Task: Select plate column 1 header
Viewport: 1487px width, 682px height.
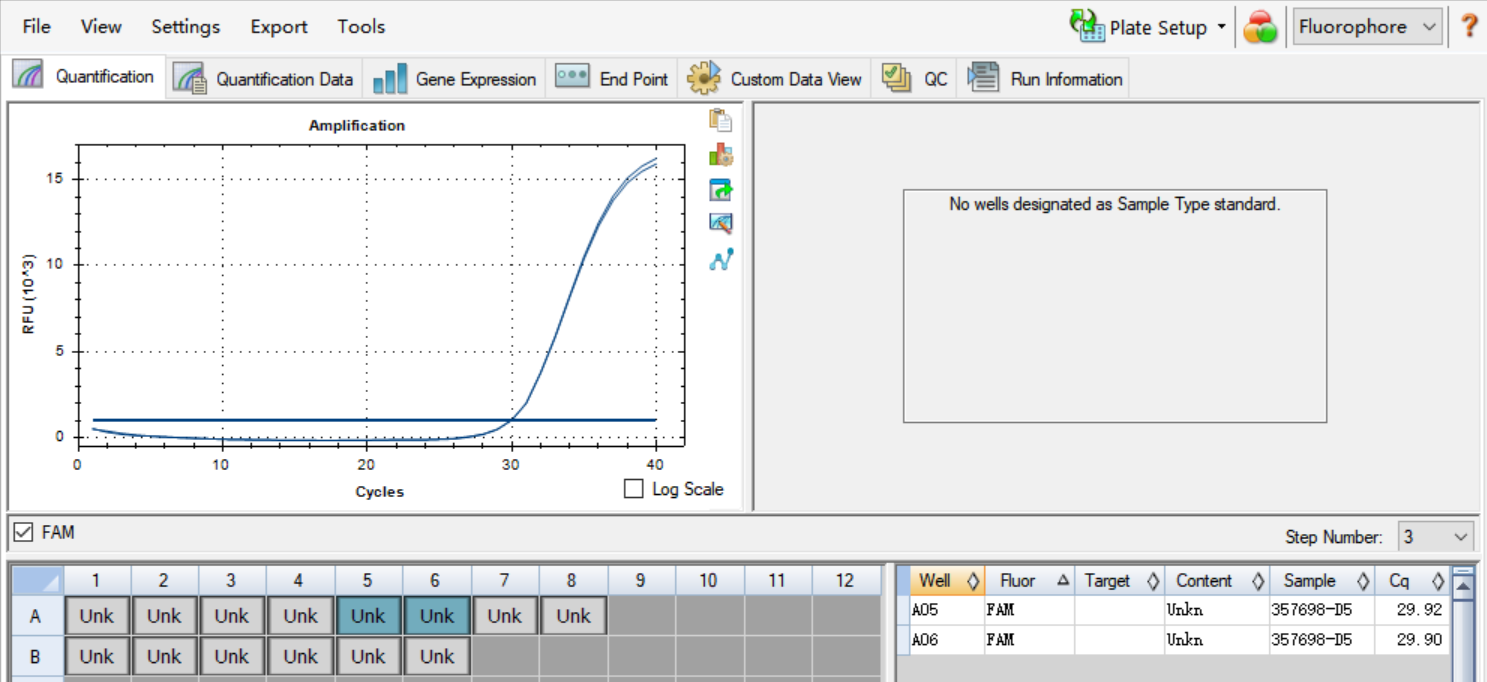Action: tap(96, 580)
